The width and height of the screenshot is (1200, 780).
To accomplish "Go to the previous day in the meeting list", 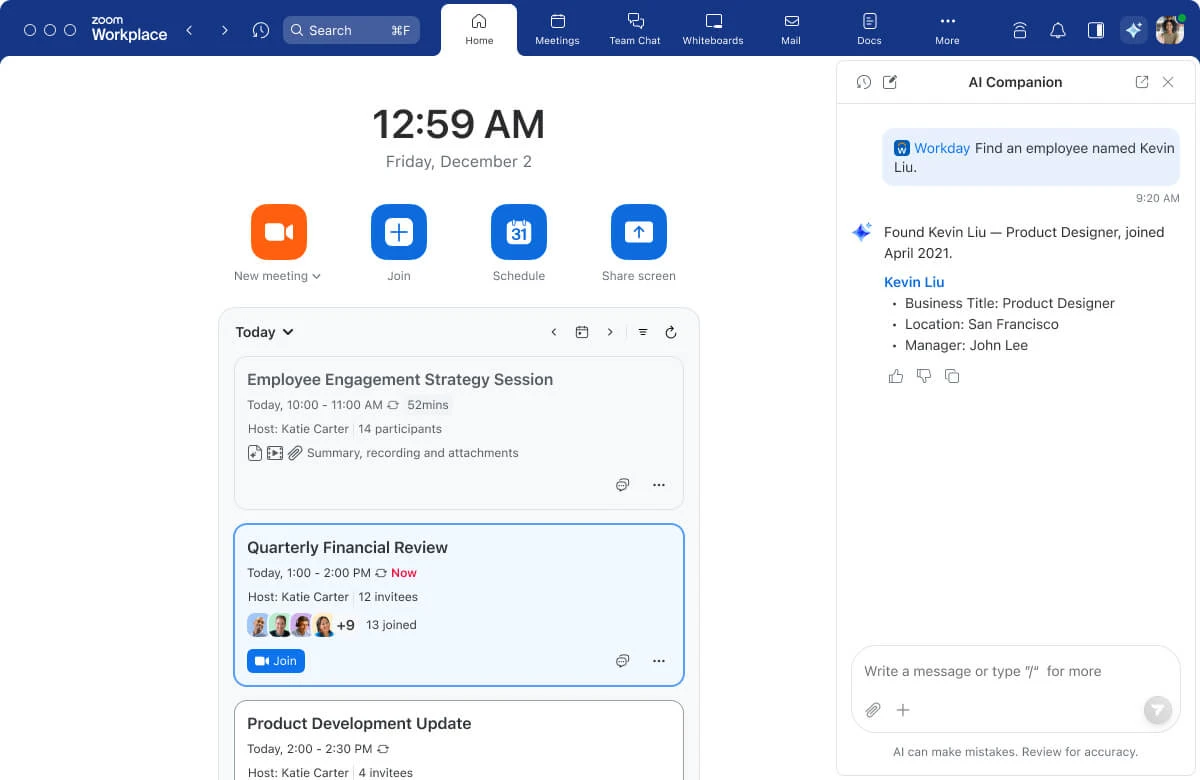I will pyautogui.click(x=554, y=332).
